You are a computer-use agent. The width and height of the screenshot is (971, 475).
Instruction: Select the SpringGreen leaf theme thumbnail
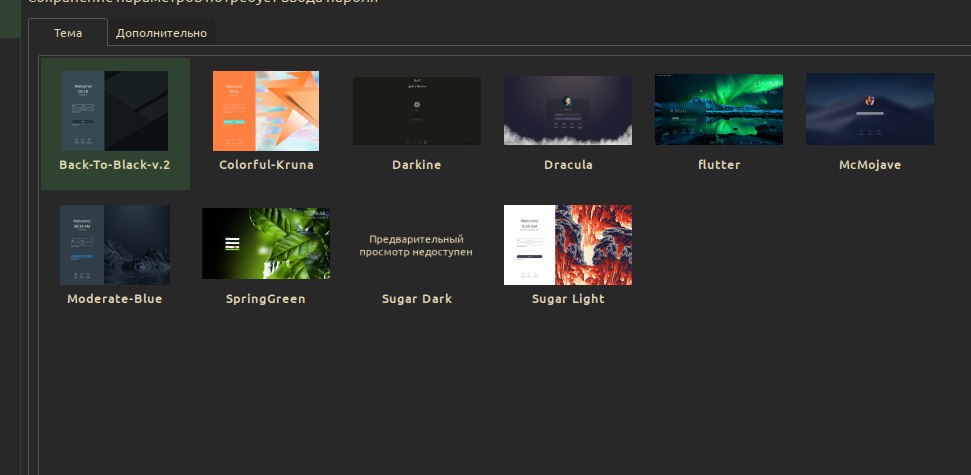pyautogui.click(x=266, y=243)
